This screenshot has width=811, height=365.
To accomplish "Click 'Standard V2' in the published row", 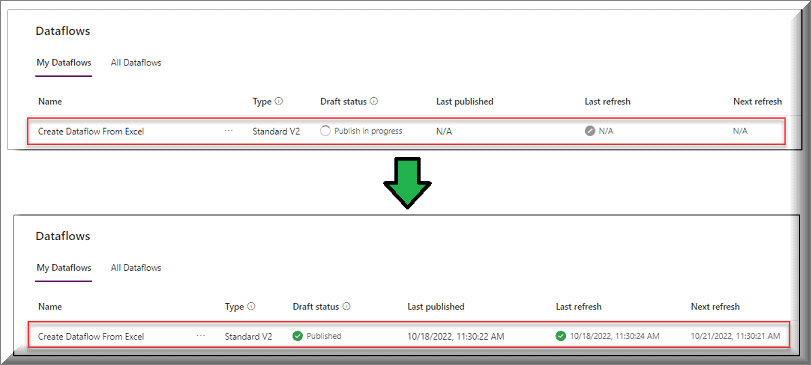I will point(248,336).
